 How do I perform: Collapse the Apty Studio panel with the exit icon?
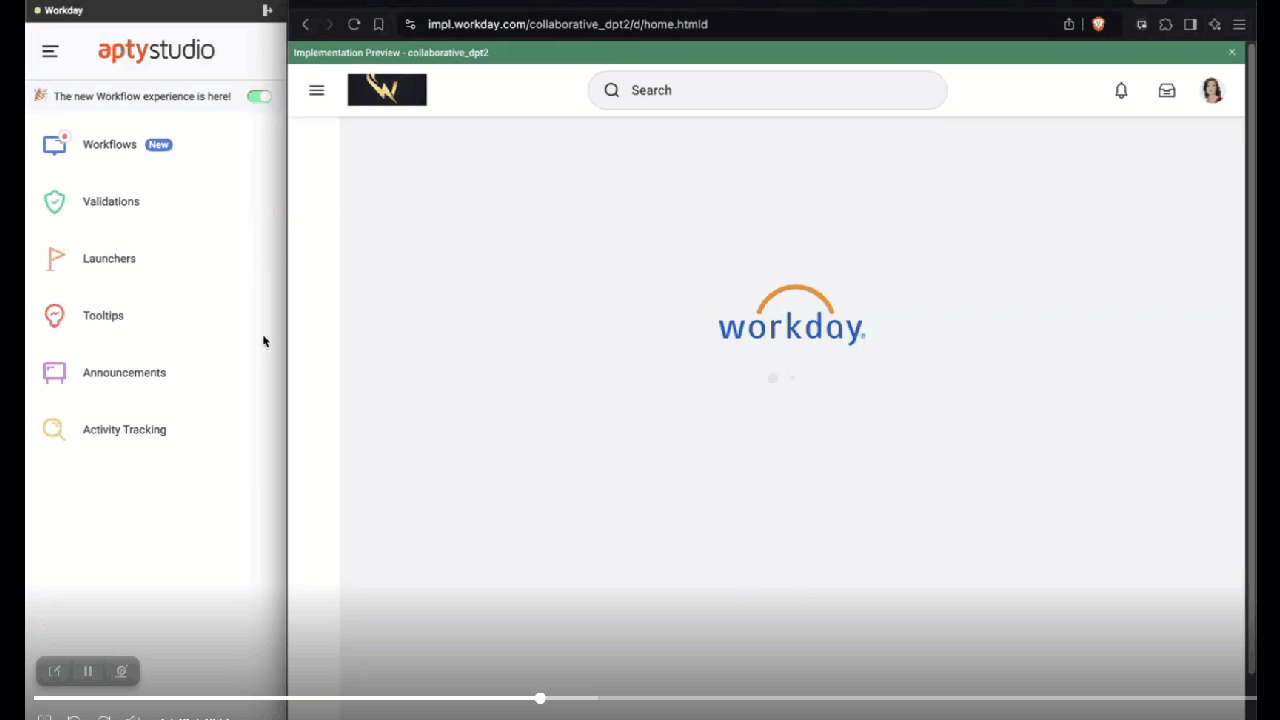pos(267,10)
